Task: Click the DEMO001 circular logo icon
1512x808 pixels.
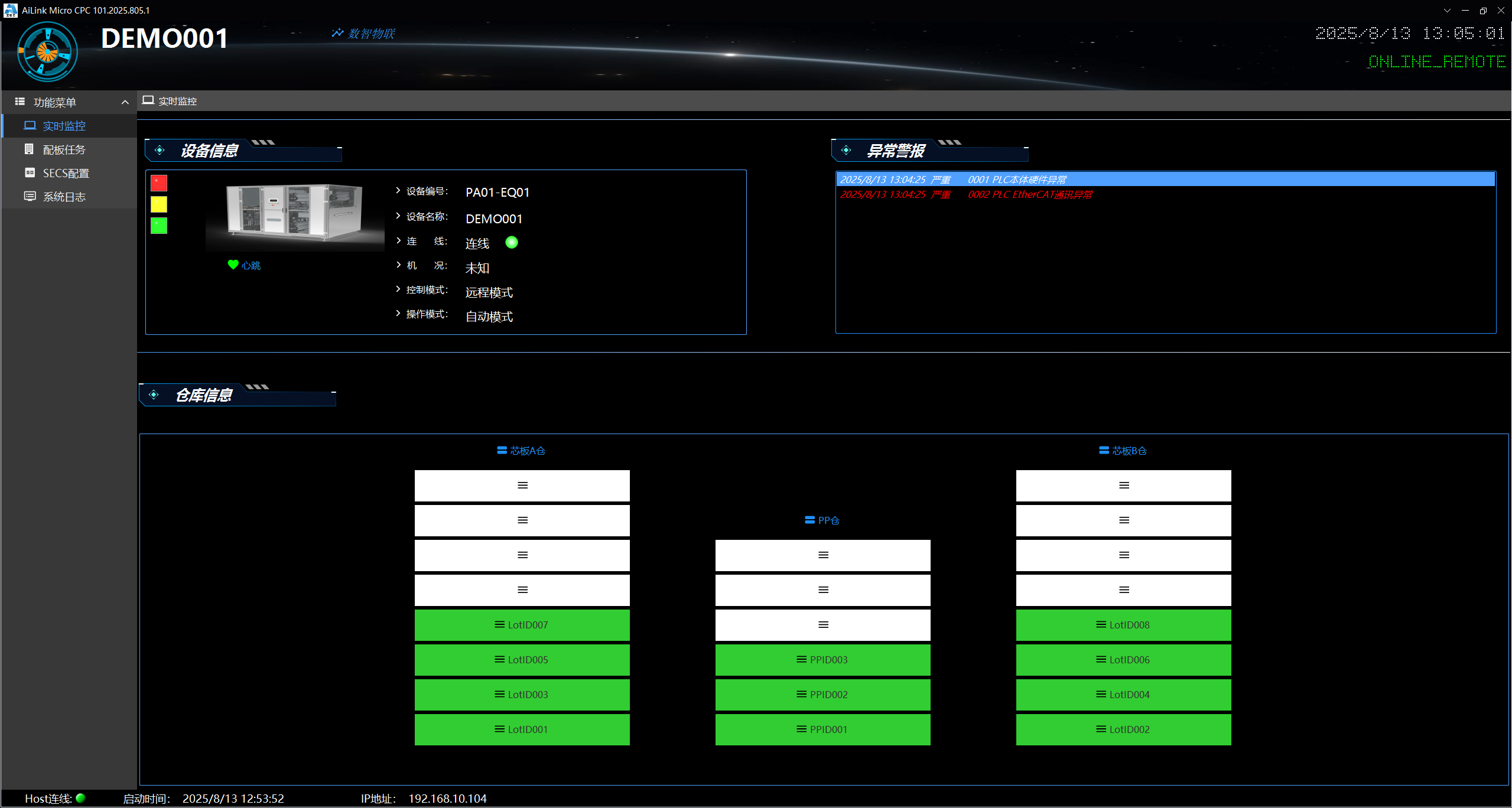Action: pos(47,52)
